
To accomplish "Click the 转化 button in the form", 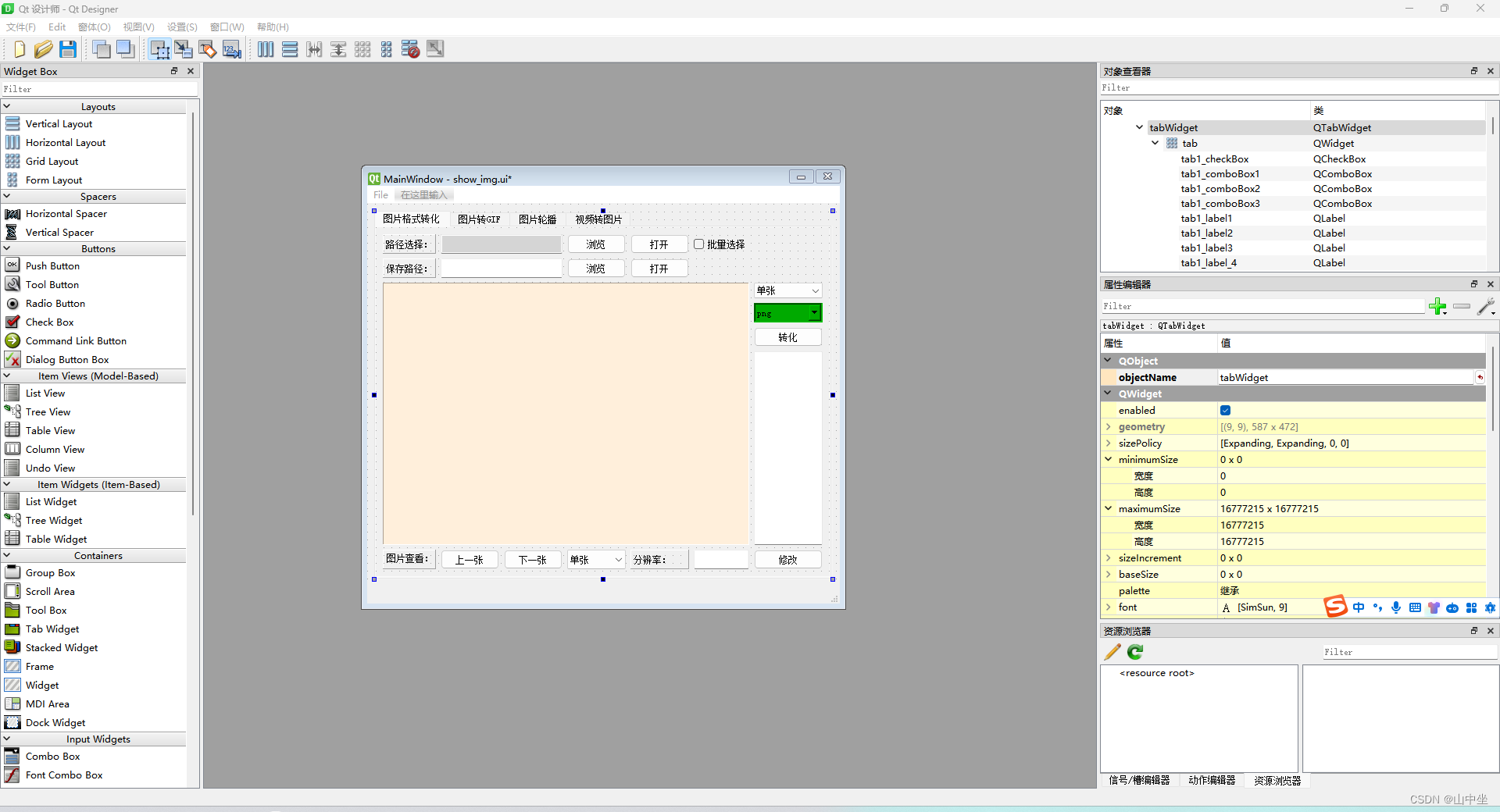I will pyautogui.click(x=787, y=337).
